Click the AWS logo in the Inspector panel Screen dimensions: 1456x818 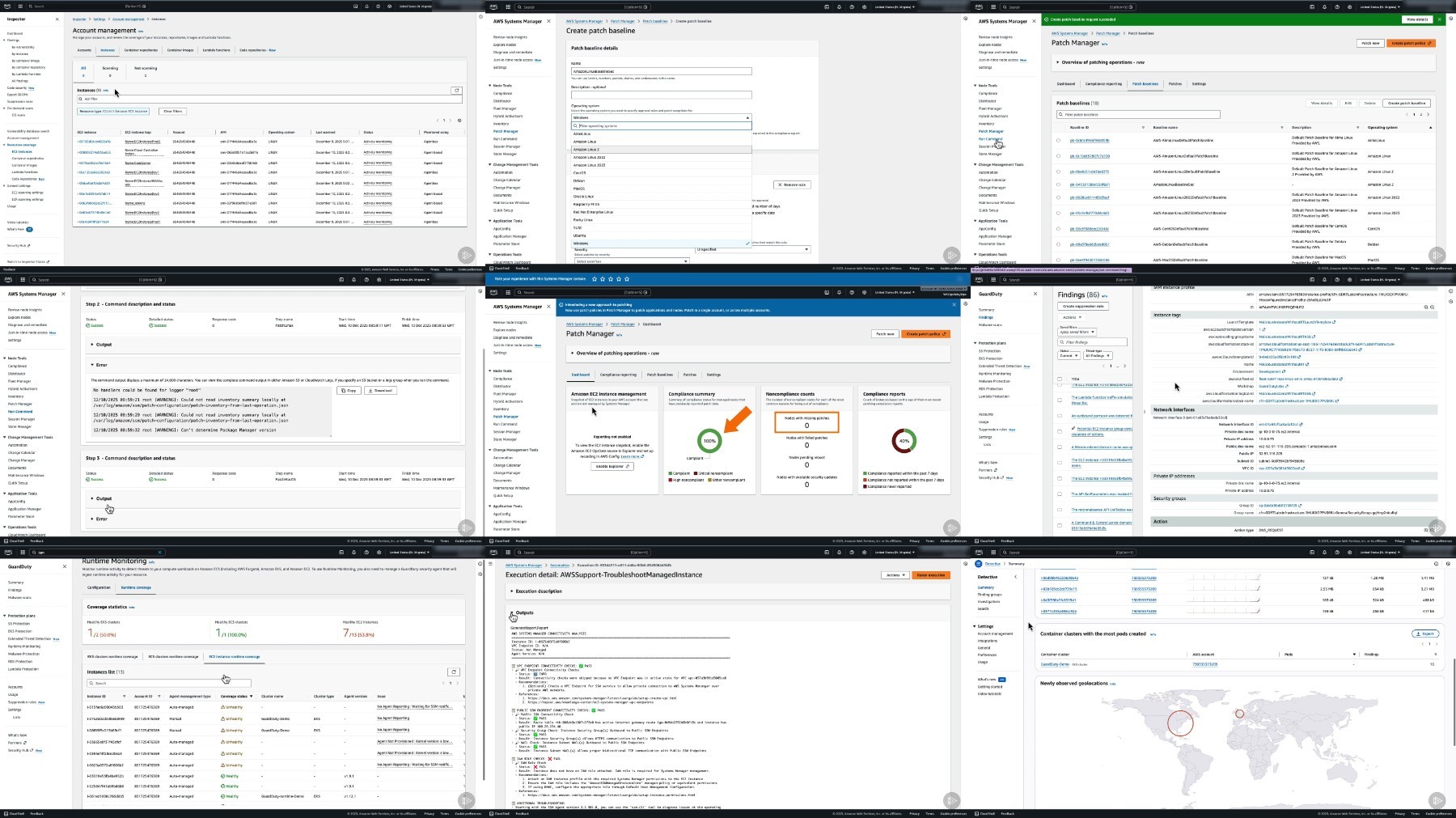tap(9, 6)
